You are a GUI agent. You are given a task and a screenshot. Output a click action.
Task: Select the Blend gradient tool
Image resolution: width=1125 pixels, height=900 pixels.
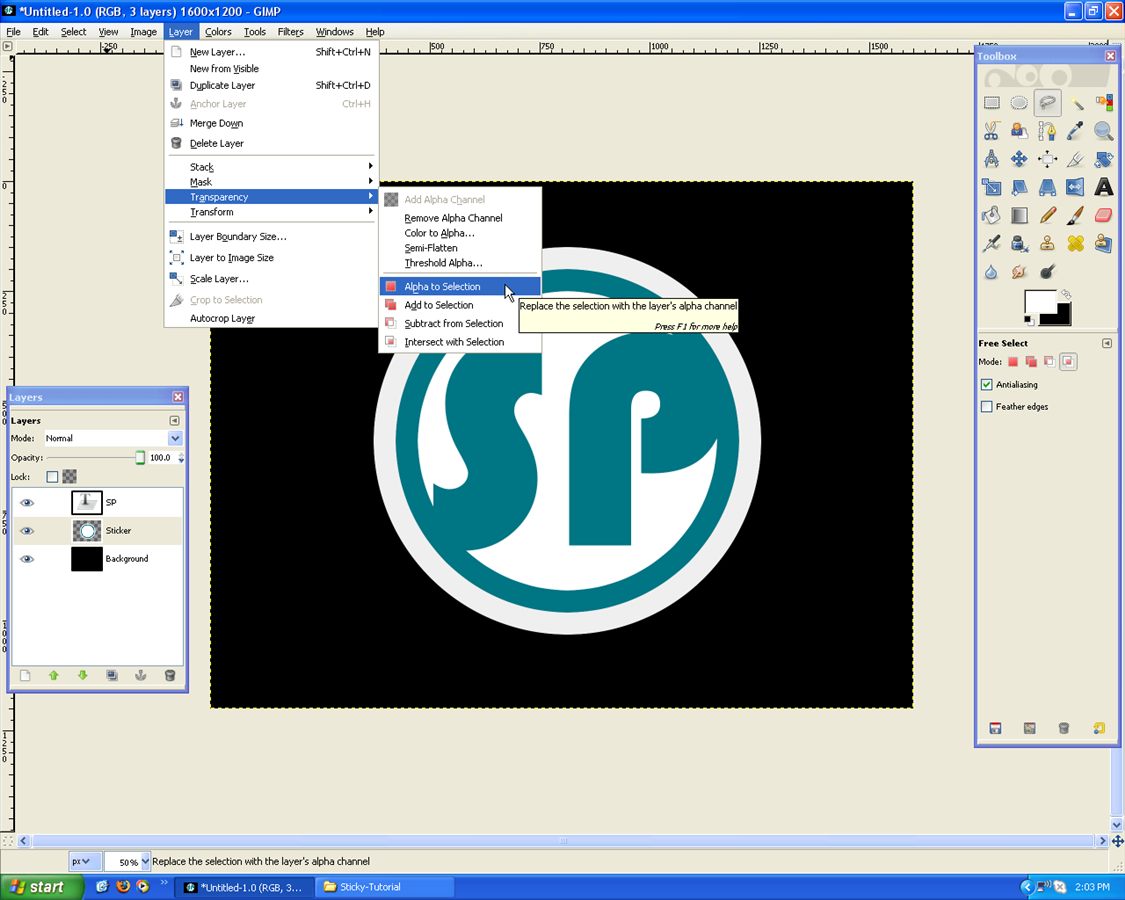(1019, 215)
